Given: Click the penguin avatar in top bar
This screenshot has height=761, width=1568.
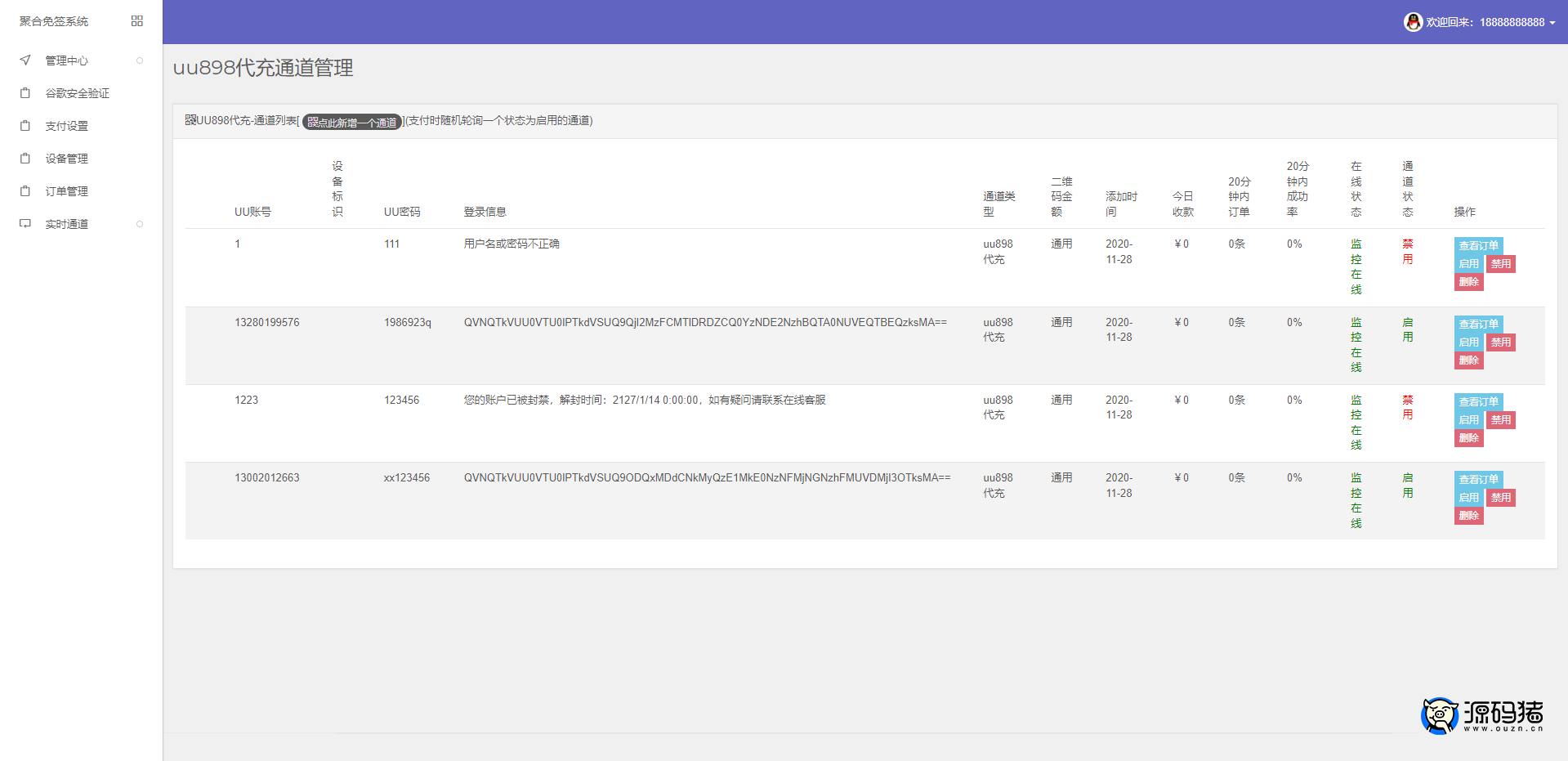Looking at the screenshot, I should [x=1413, y=22].
